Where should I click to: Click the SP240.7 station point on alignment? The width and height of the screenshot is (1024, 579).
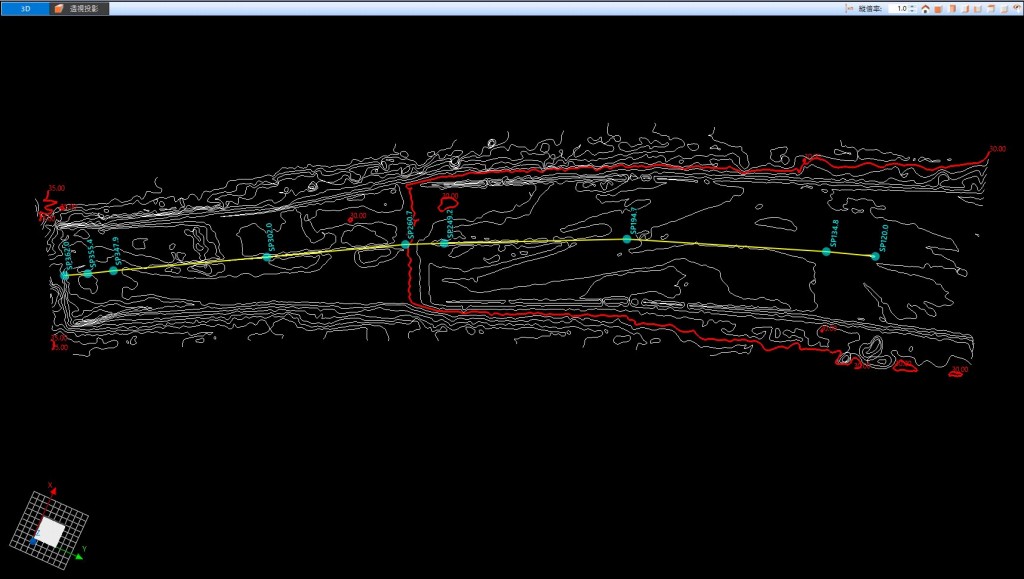405,244
